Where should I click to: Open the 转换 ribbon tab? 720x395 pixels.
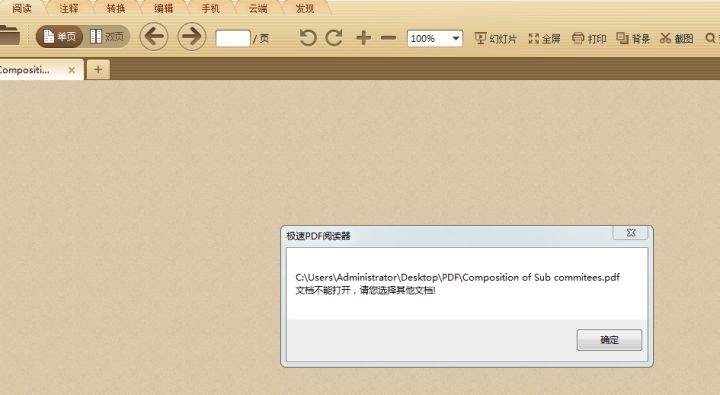tap(116, 8)
